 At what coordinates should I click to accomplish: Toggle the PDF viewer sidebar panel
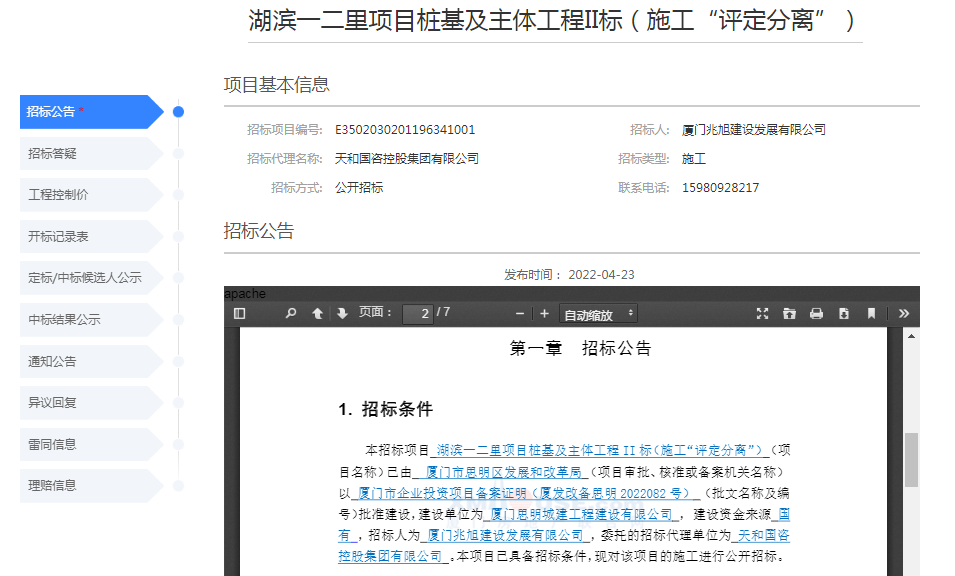pos(239,314)
